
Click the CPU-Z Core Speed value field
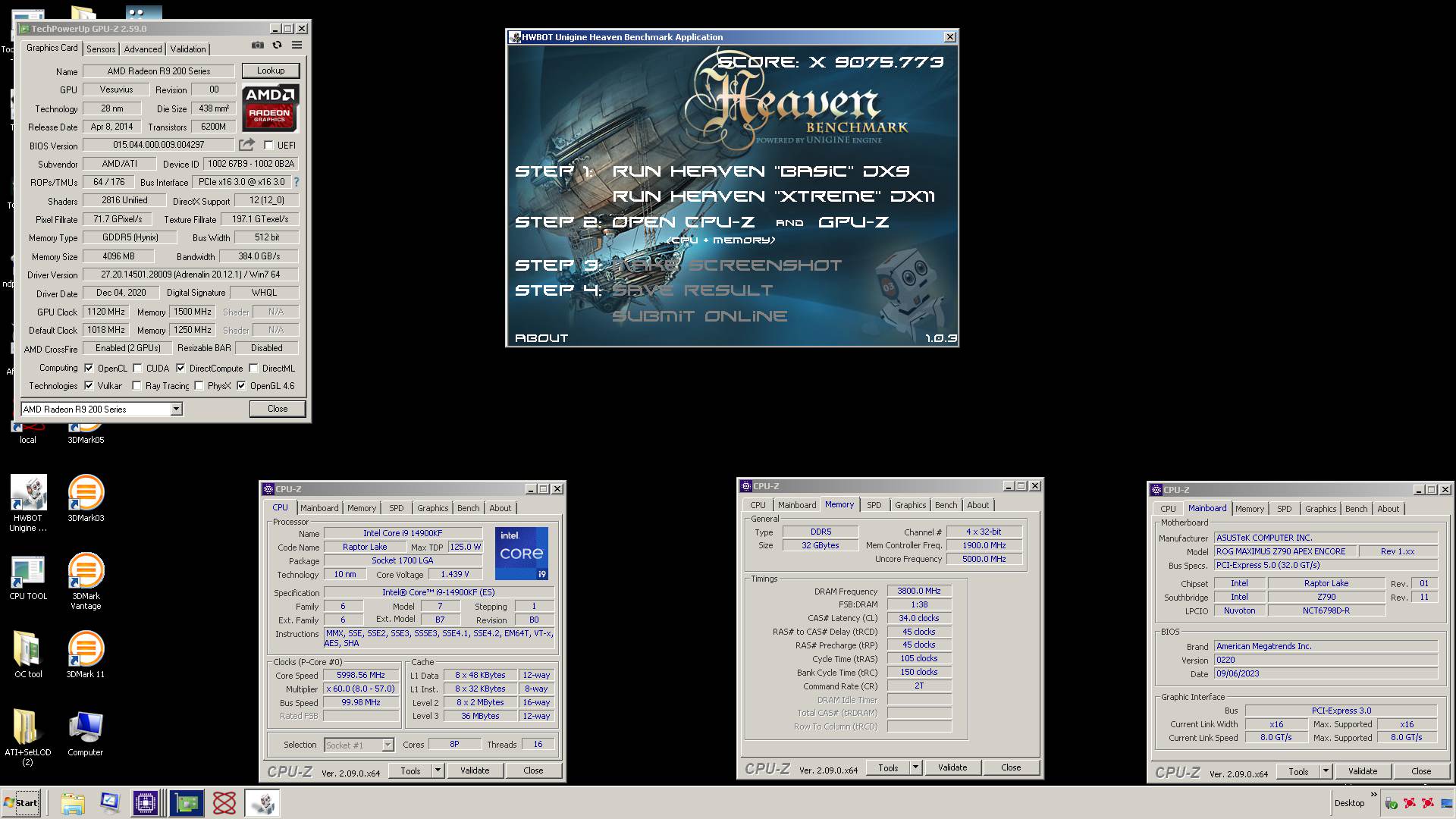pyautogui.click(x=361, y=675)
